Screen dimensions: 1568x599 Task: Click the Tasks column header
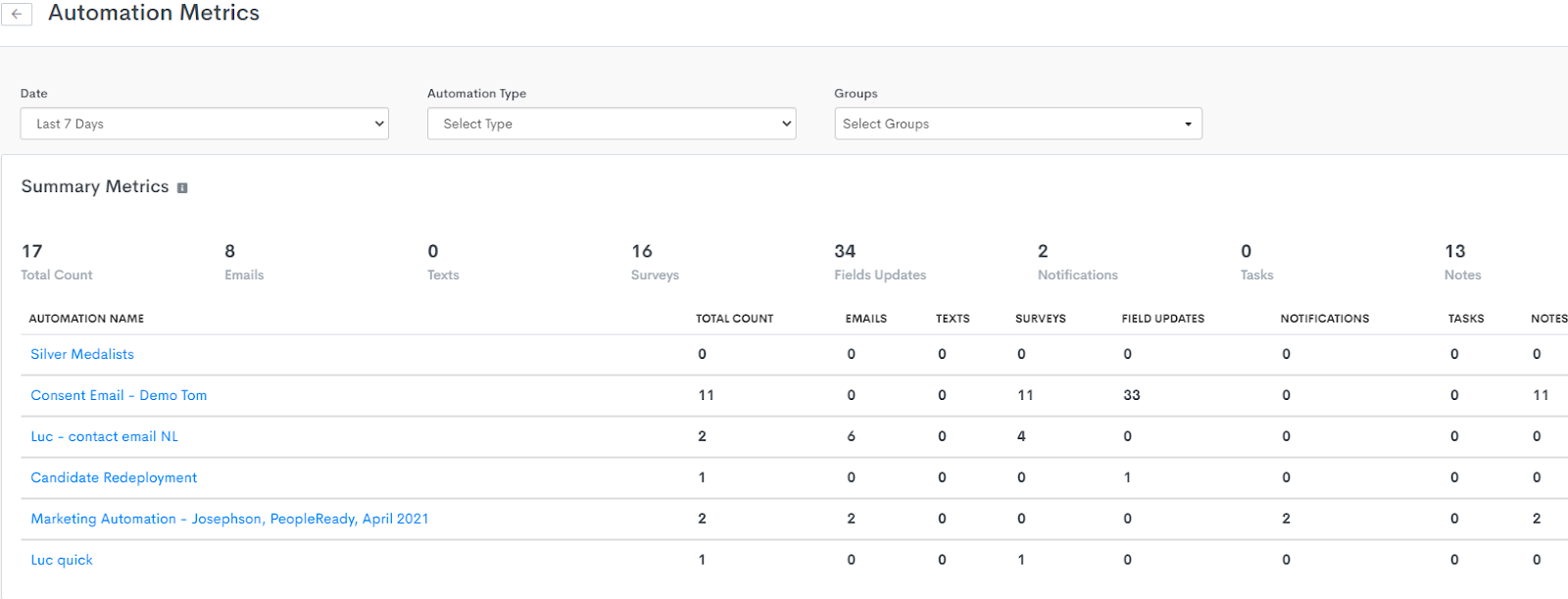1465,319
